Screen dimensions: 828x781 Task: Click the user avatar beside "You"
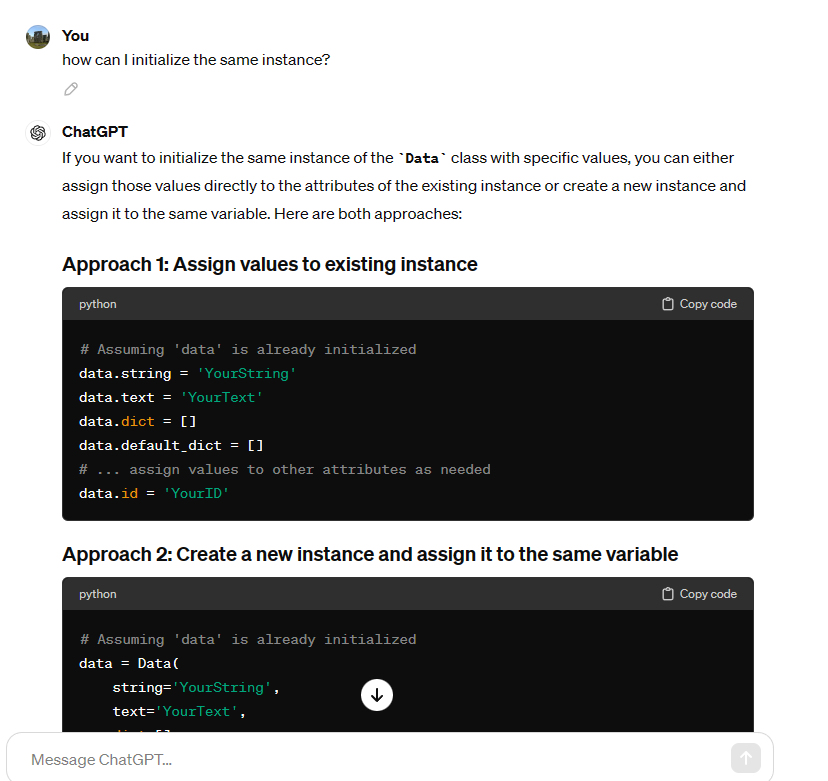(38, 37)
